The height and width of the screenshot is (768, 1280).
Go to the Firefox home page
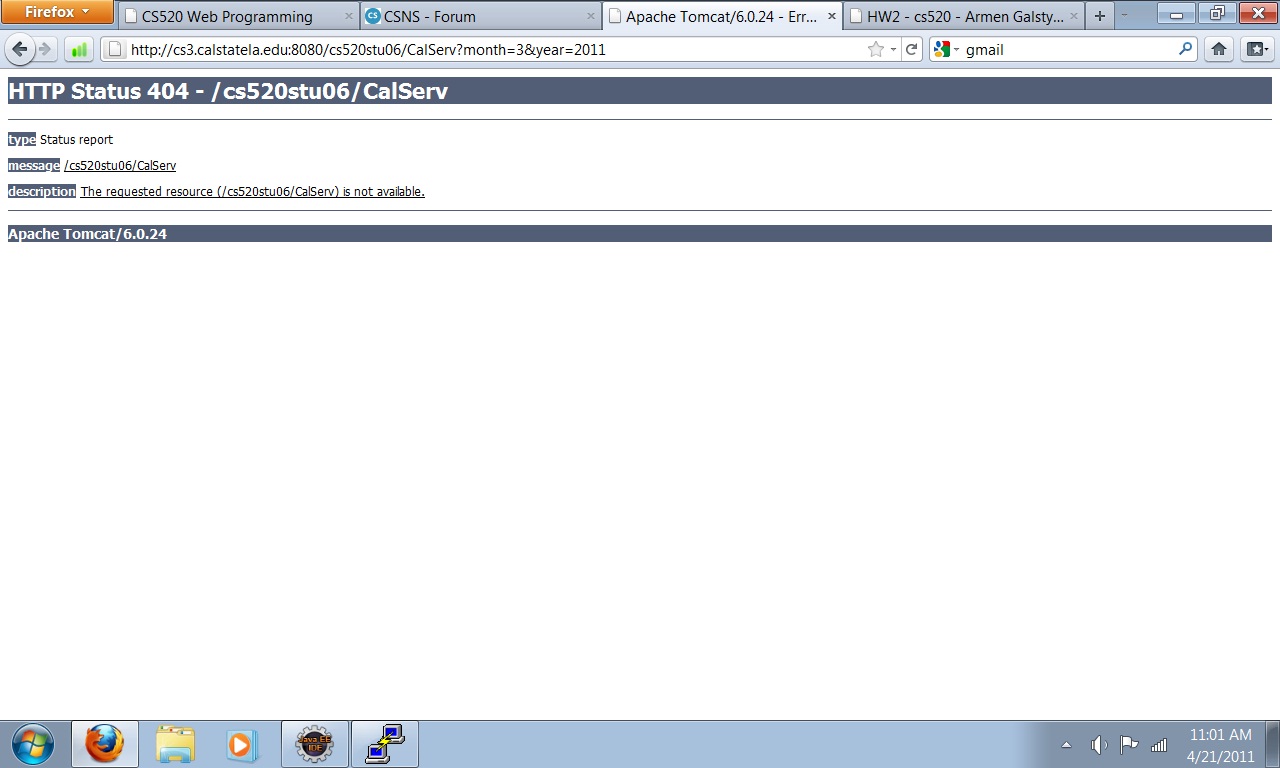(x=1219, y=49)
